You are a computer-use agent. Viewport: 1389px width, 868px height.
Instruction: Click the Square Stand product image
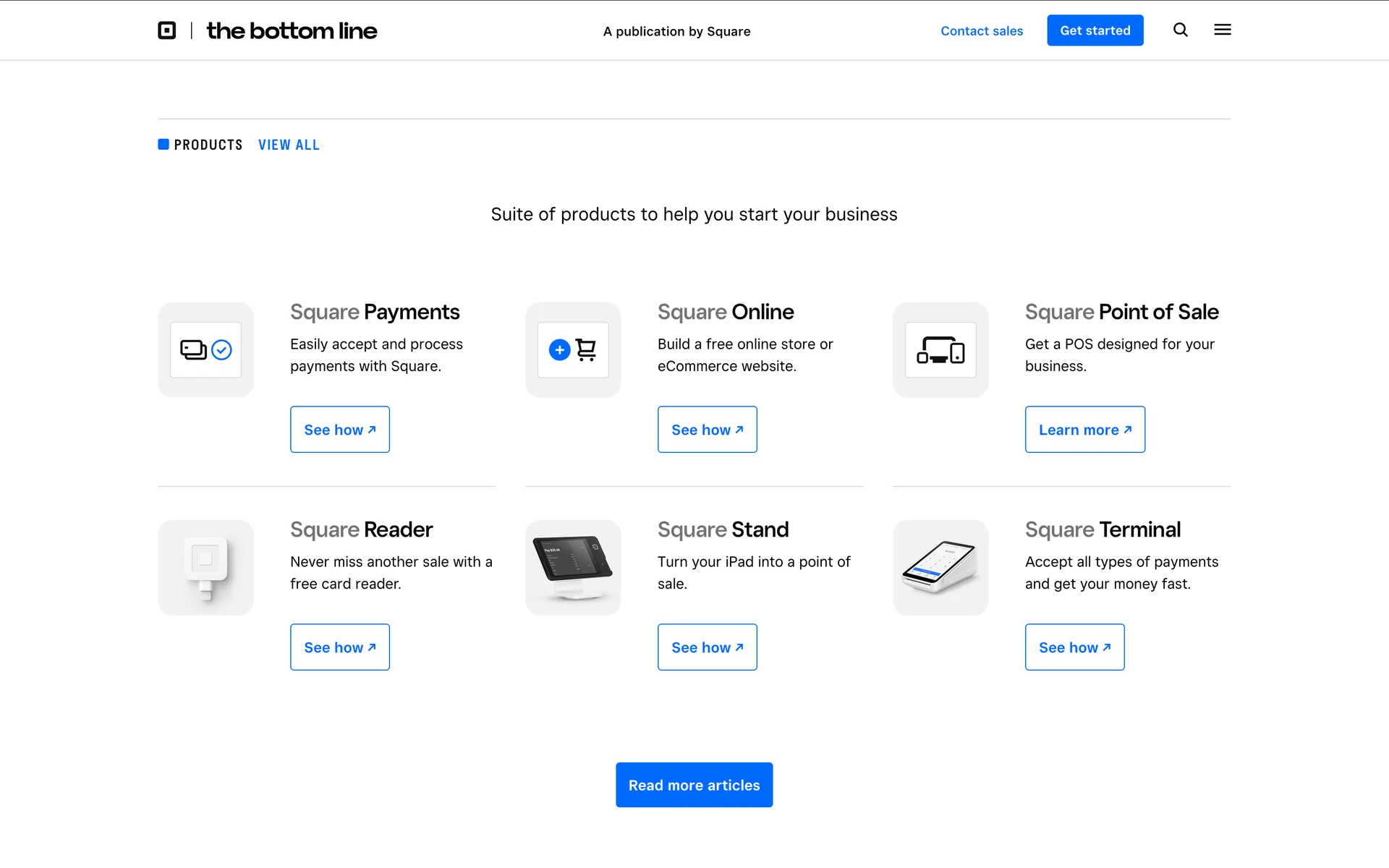point(573,568)
